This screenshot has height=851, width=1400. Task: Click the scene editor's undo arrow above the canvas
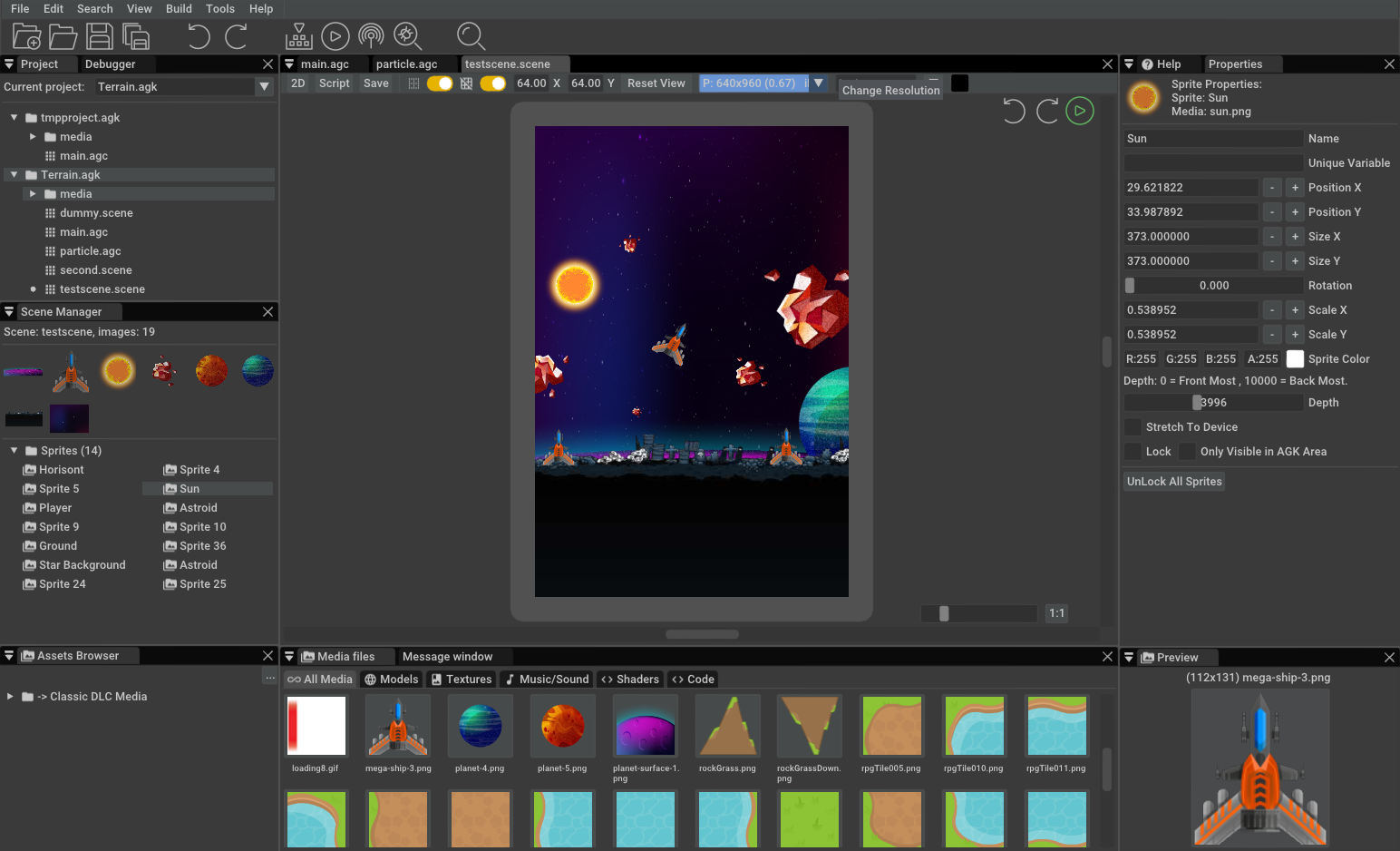(1014, 111)
